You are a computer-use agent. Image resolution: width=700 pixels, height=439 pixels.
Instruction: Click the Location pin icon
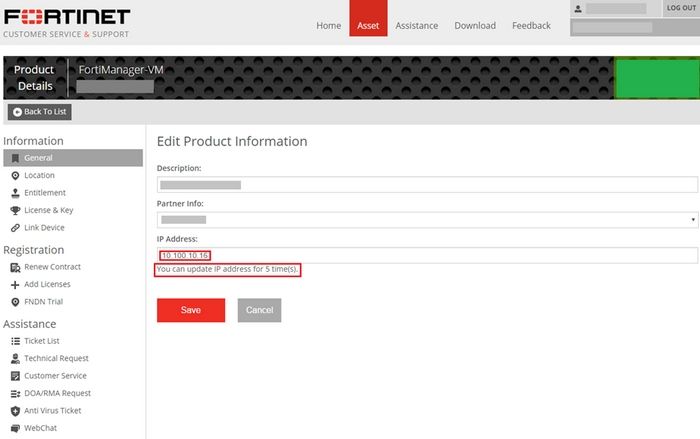pos(15,176)
